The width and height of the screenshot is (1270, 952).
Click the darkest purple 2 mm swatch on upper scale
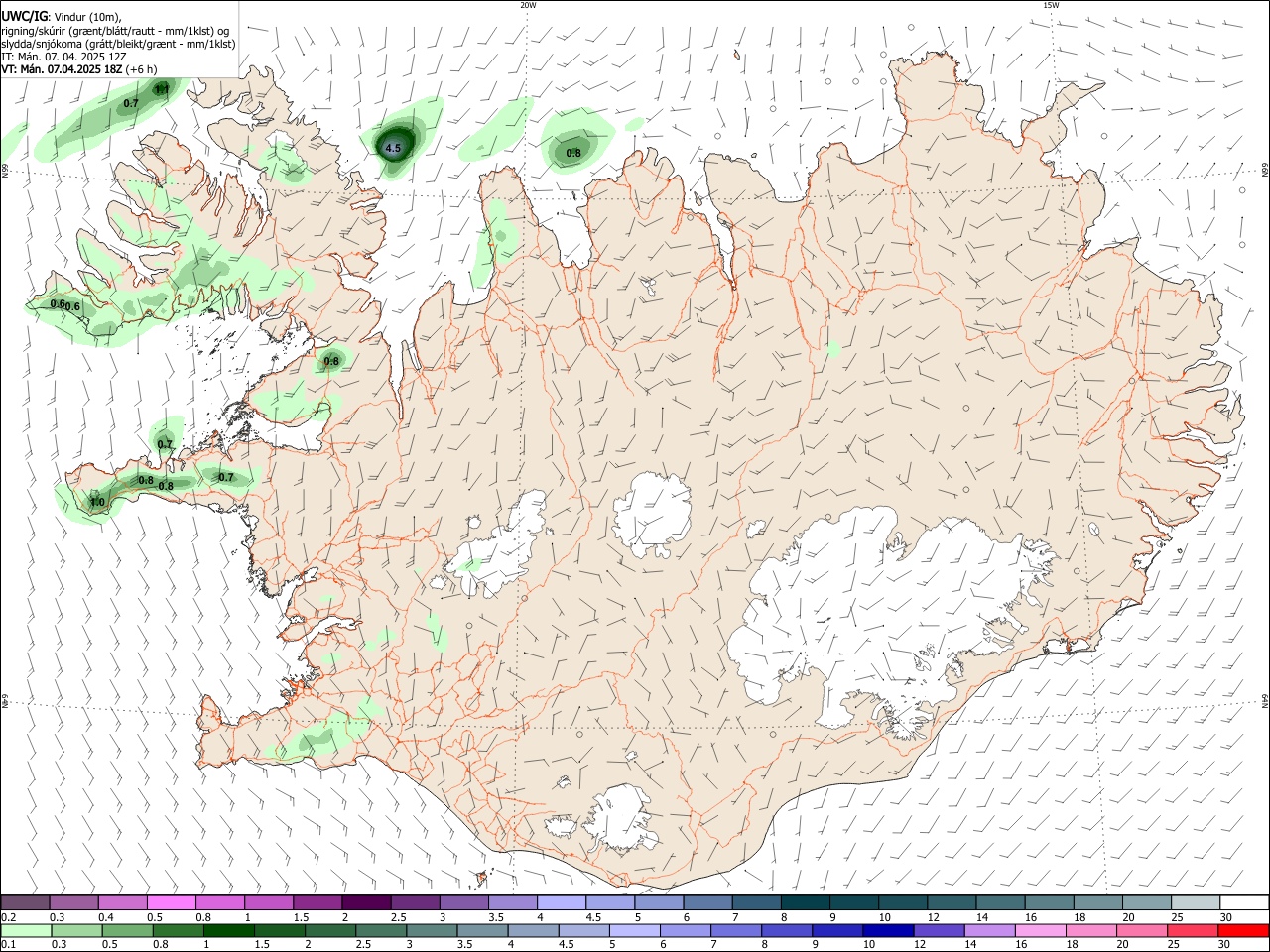coord(366,902)
